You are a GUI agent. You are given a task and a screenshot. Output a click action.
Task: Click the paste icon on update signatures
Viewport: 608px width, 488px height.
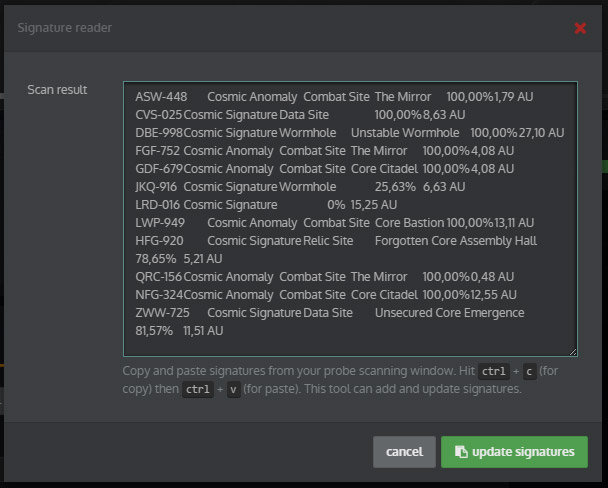coord(460,452)
